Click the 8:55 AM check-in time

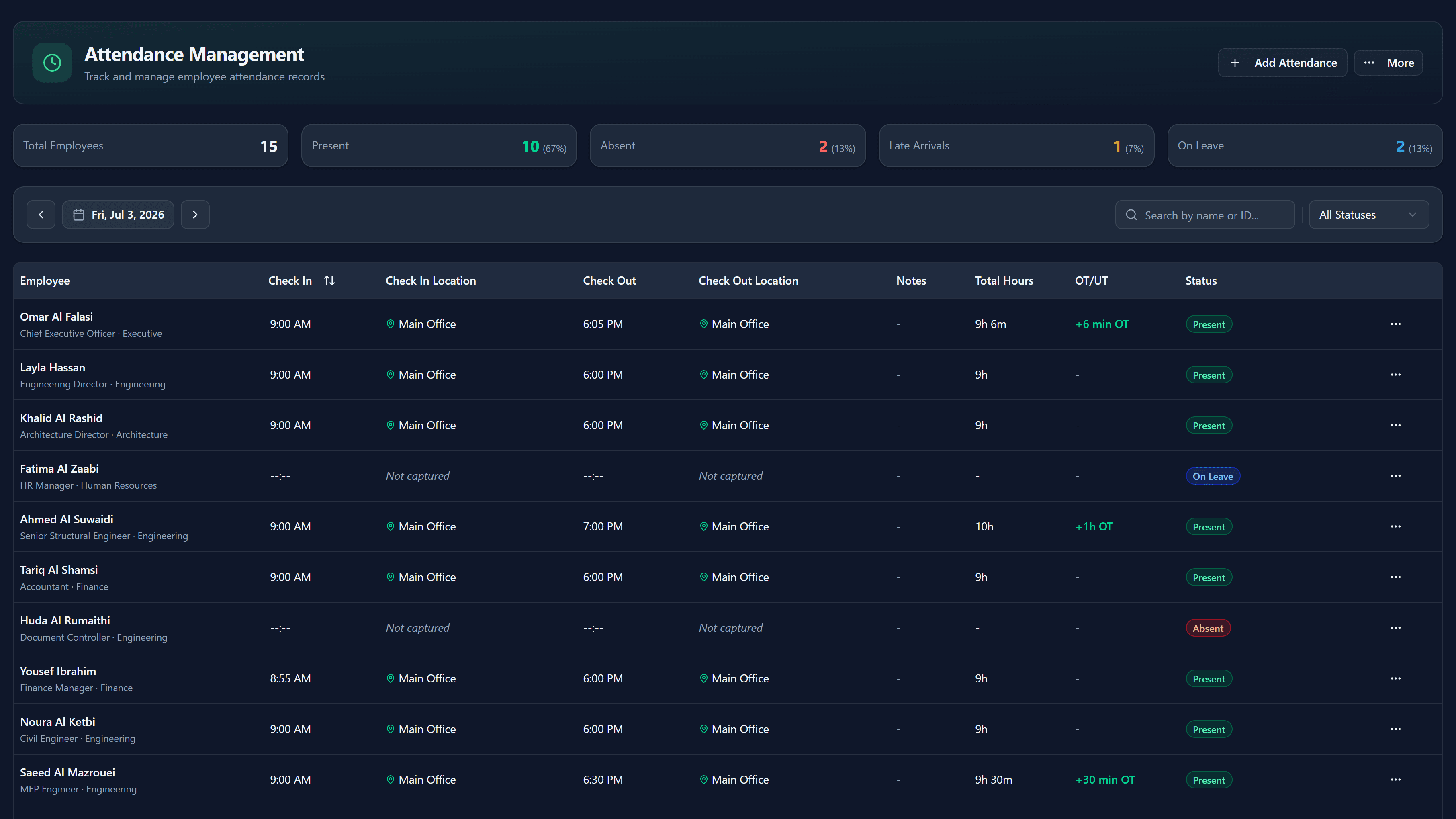(290, 678)
